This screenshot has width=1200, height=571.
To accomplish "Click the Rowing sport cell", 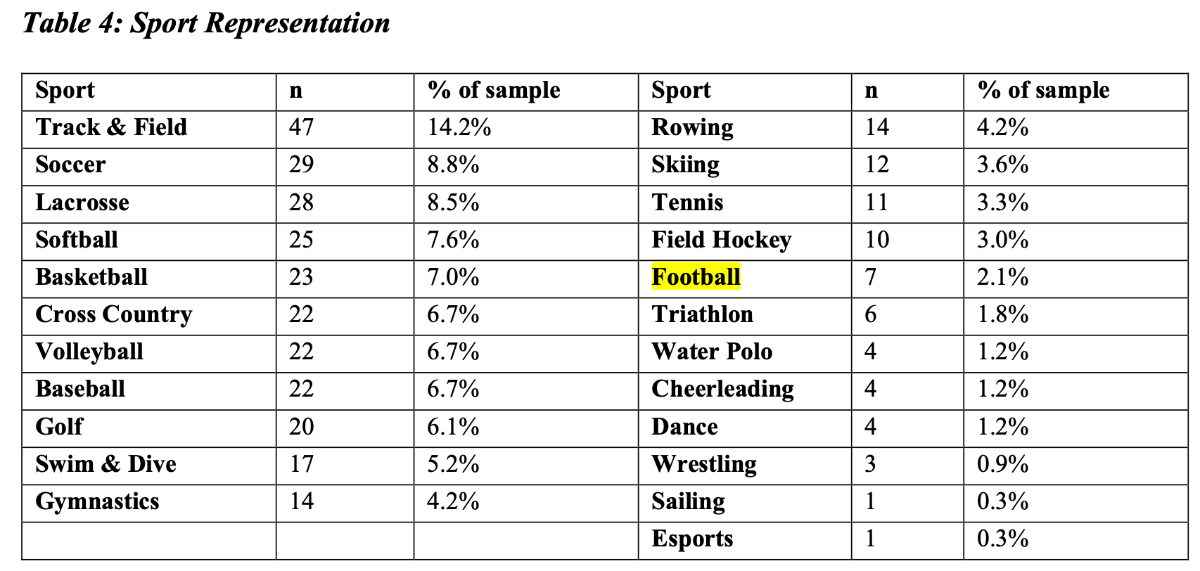I will (692, 127).
